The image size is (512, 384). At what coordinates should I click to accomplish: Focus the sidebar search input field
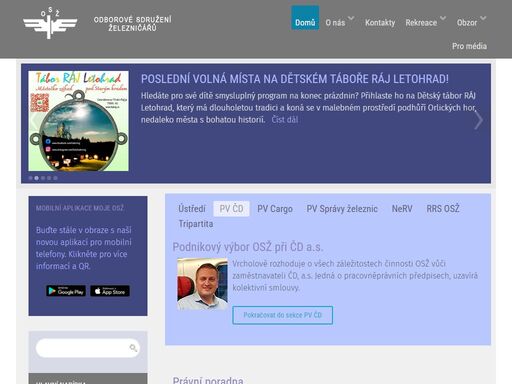click(83, 348)
